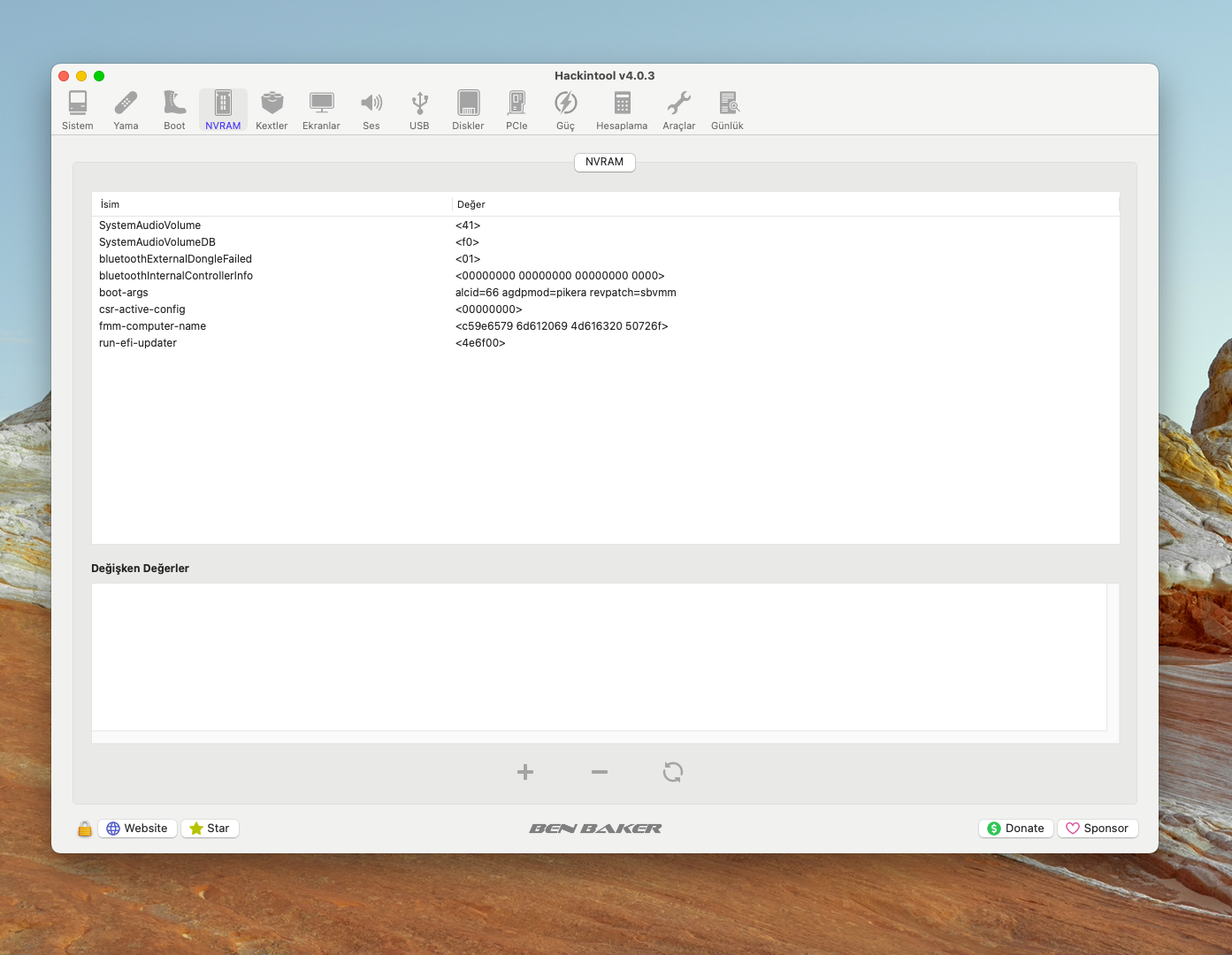Viewport: 1232px width, 955px height.
Task: Open the Hesaplama calculator section
Action: 622,110
